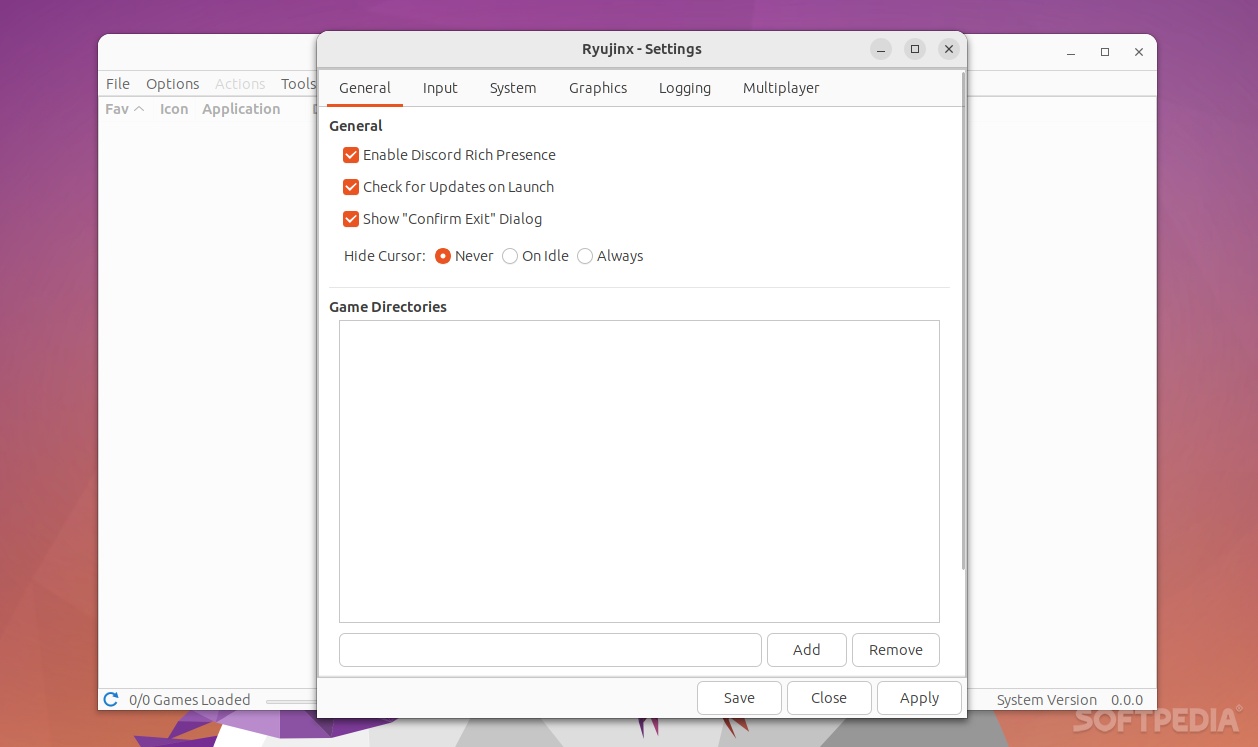This screenshot has height=747, width=1258.
Task: Open the Graphics settings tab
Action: click(597, 88)
